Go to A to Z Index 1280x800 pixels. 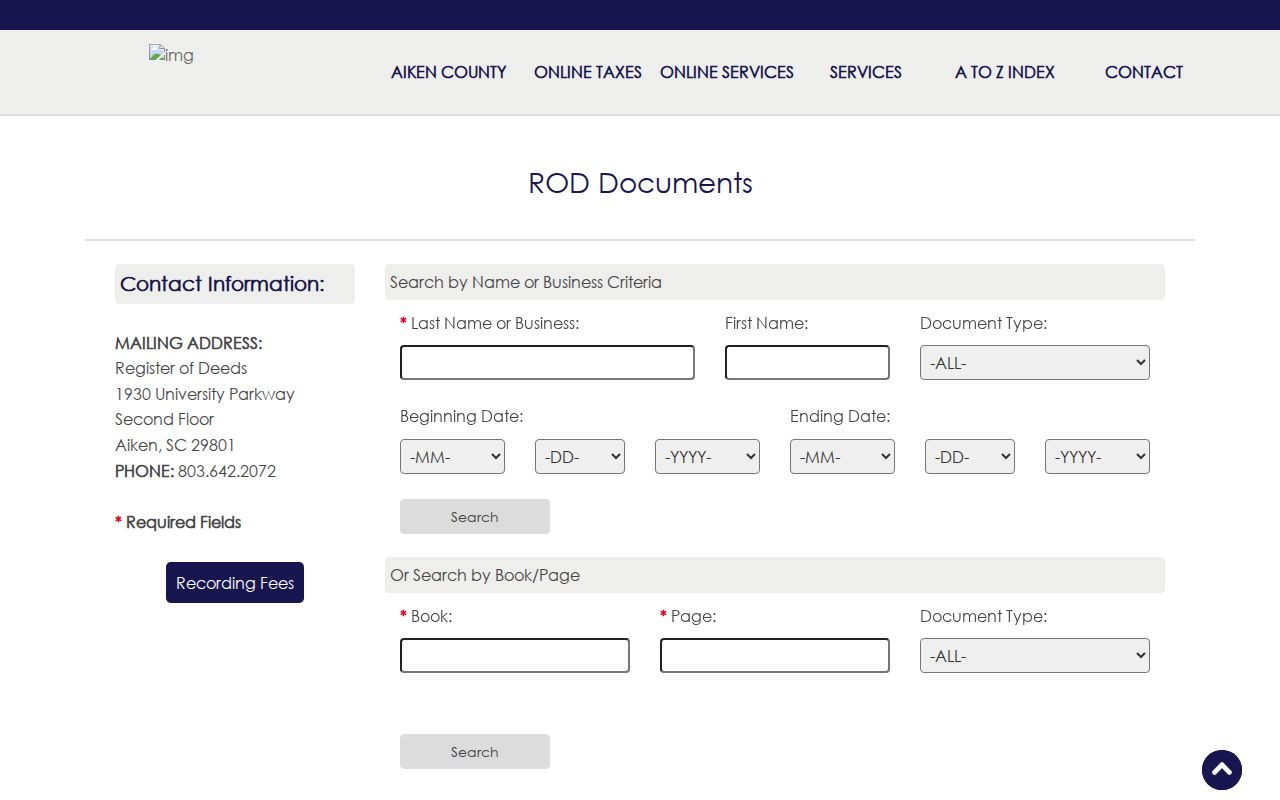[1005, 72]
